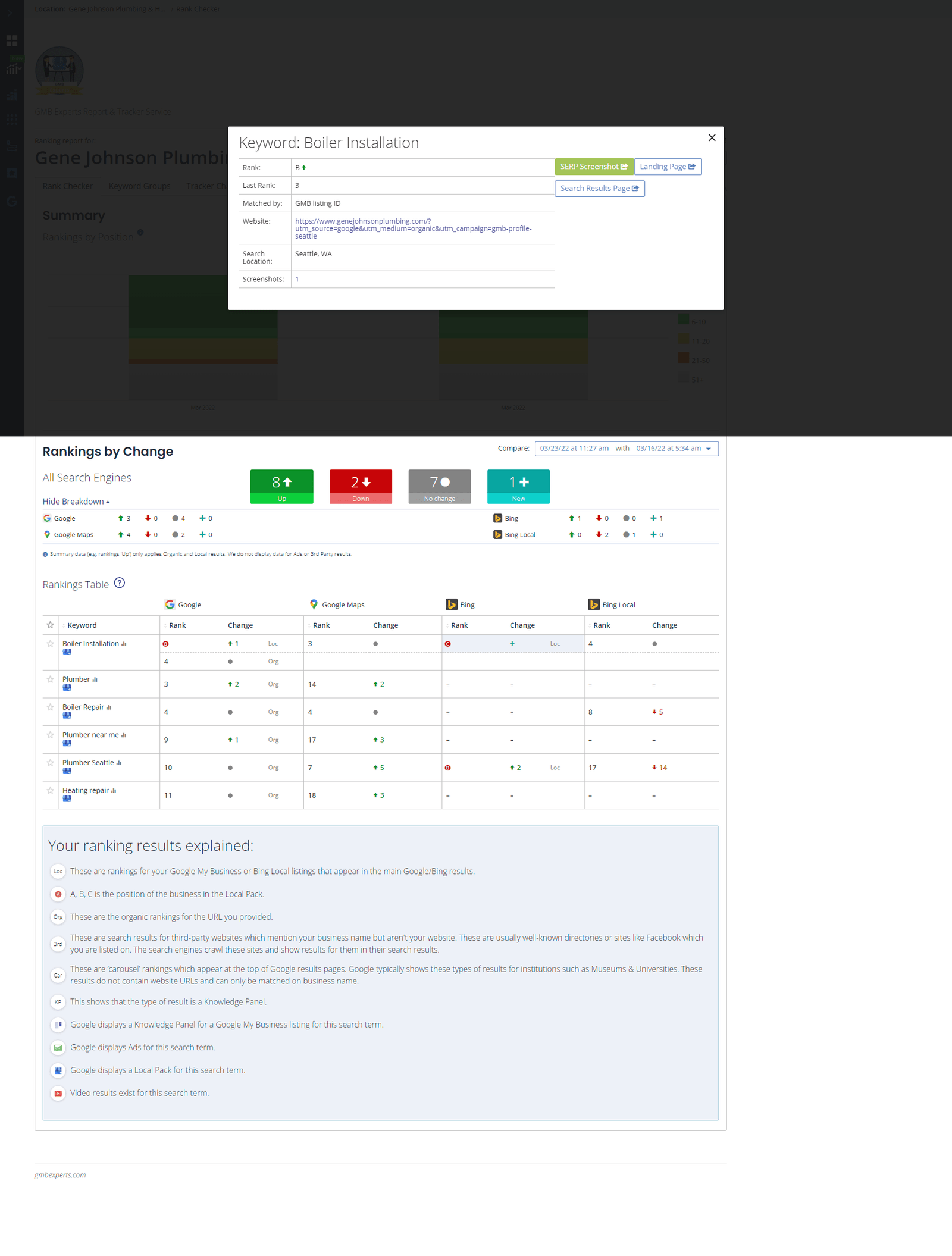Viewport: 952px width, 1256px height.
Task: Click Local Pack icon under Boiler Installation
Action: [67, 652]
